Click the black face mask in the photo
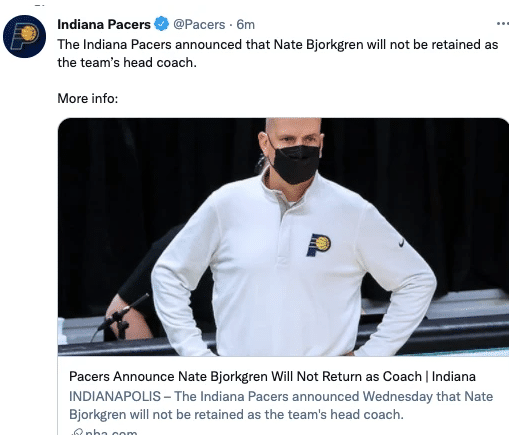 [296, 164]
